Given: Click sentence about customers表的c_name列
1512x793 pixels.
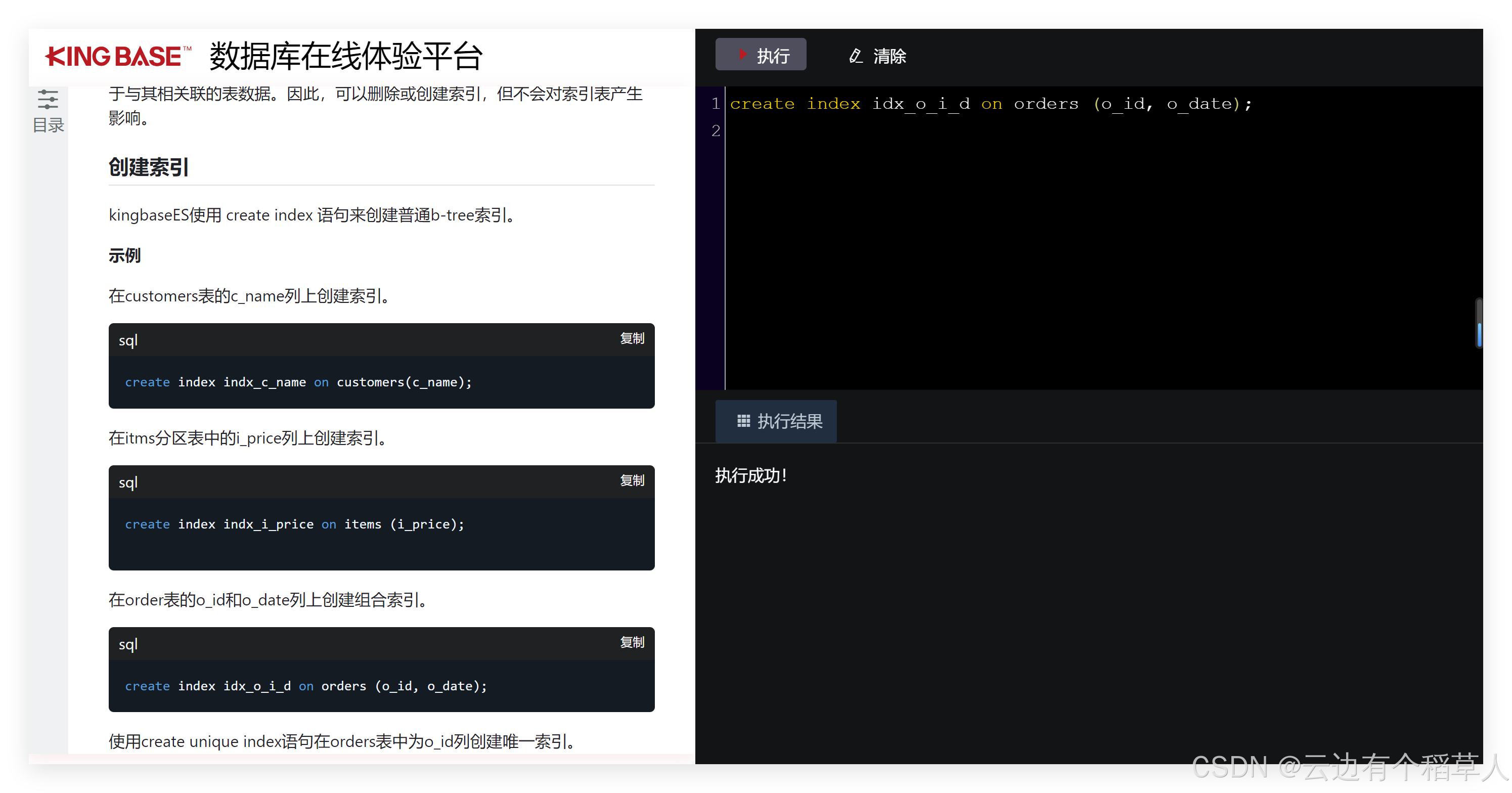Looking at the screenshot, I should (x=249, y=296).
